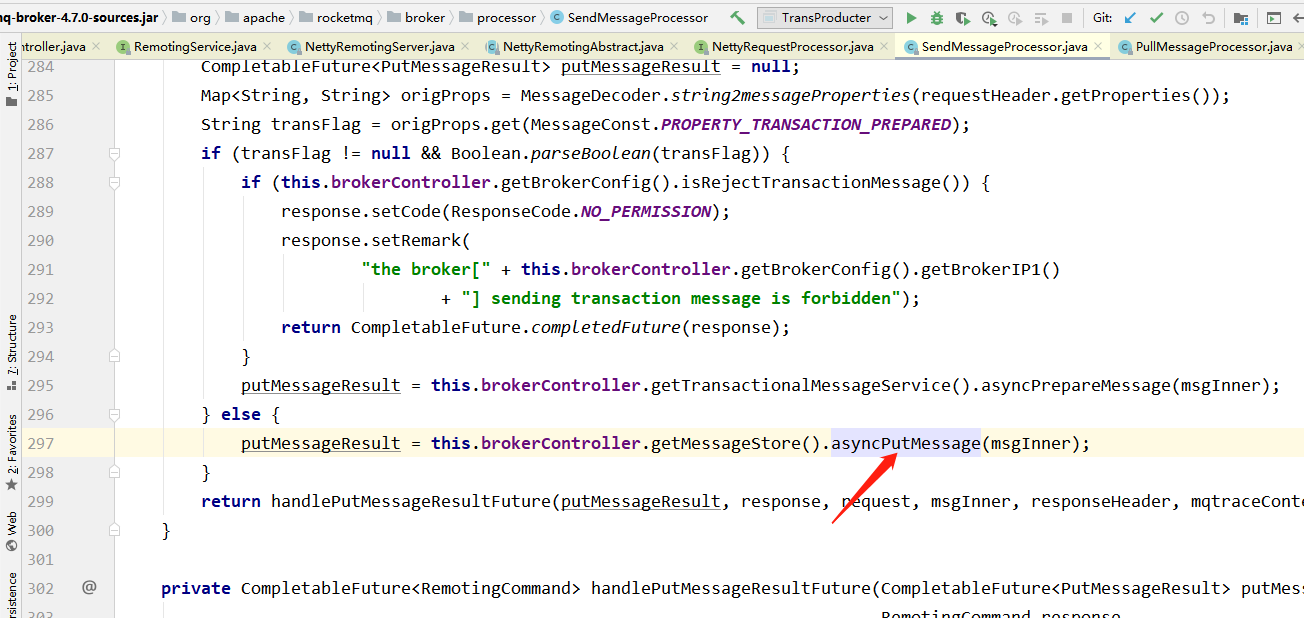Click the Build project hammer icon
This screenshot has width=1304, height=618.
pyautogui.click(x=738, y=18)
